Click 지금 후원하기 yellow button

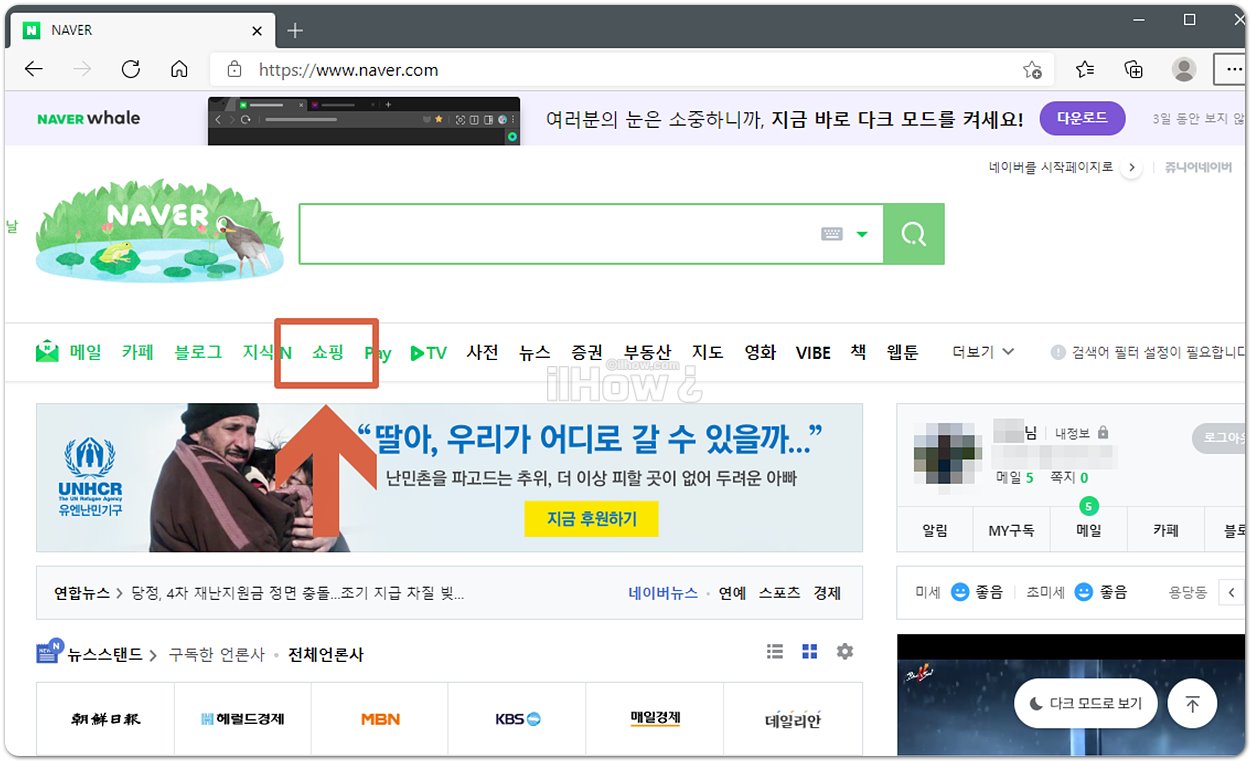coord(591,519)
